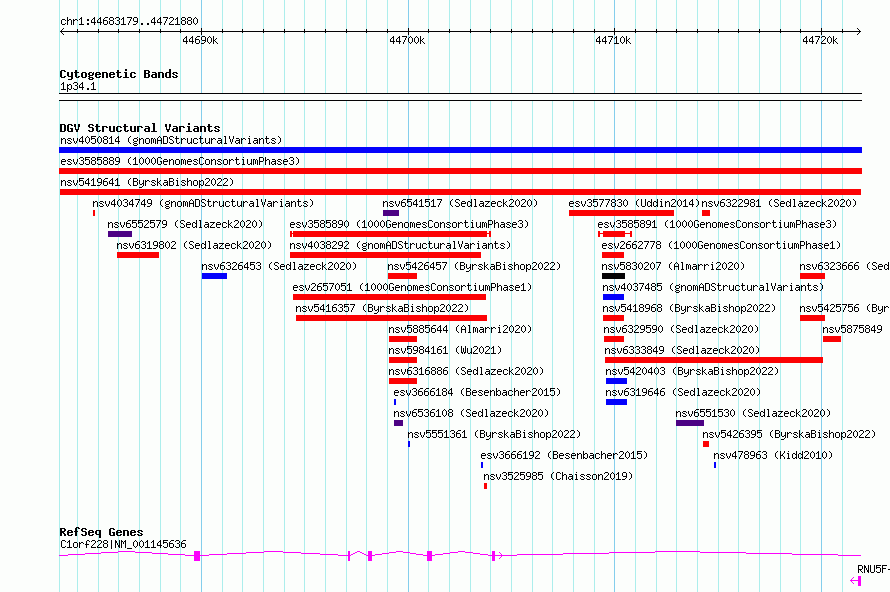This screenshot has height=592, width=890.
Task: Open nsv478963 Kidd2010 label
Action: 773,455
